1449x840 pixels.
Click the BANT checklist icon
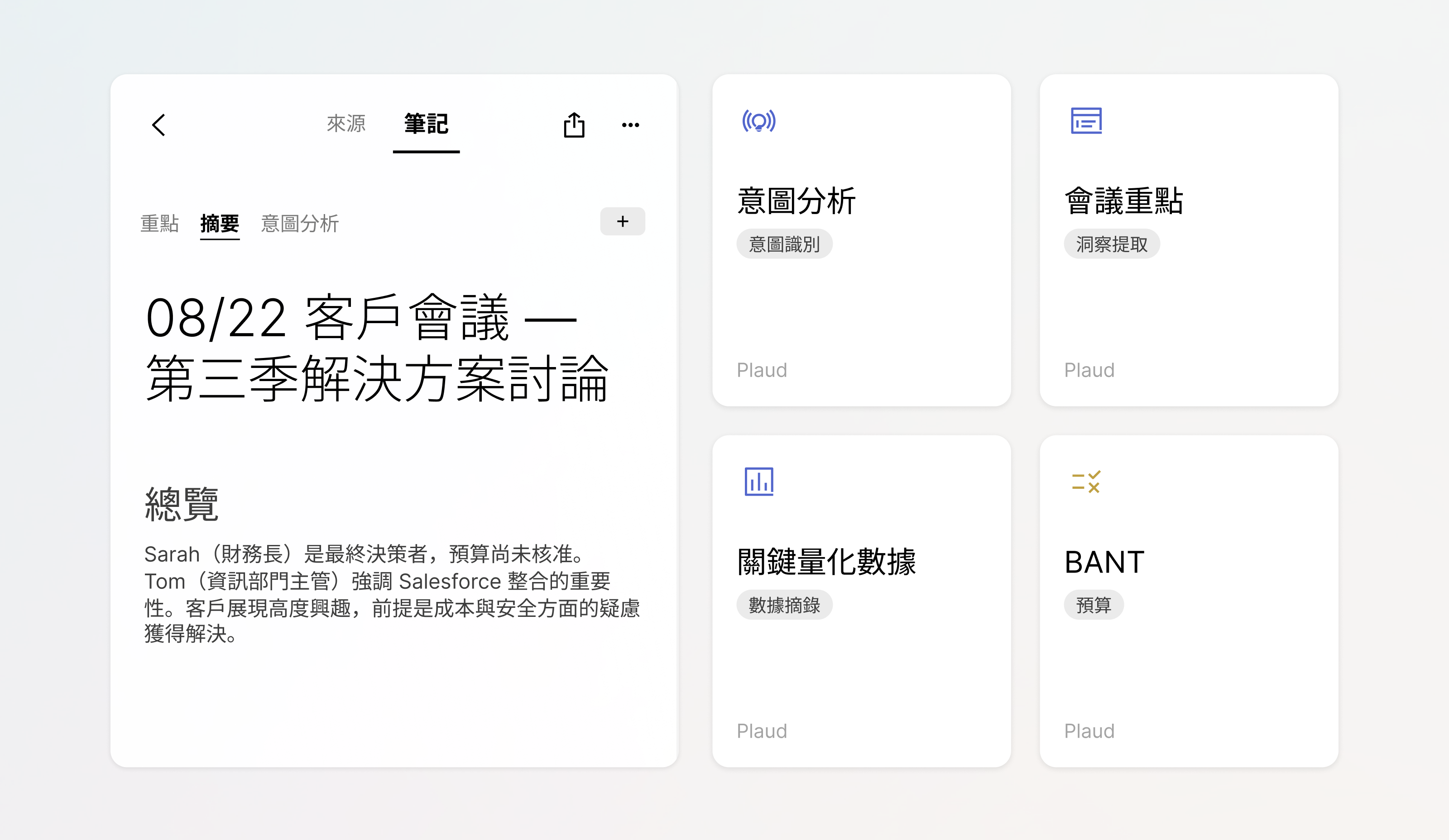(1085, 482)
